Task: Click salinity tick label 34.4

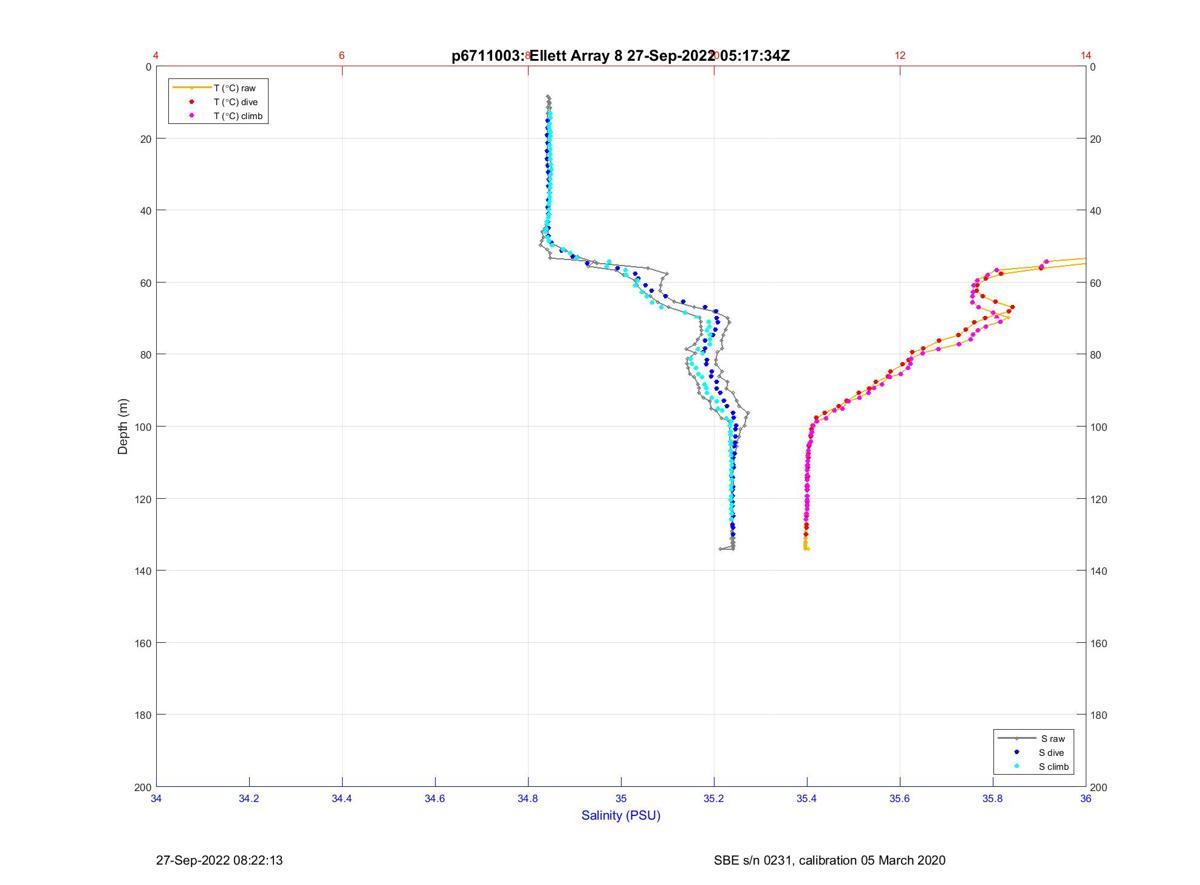Action: tap(342, 798)
